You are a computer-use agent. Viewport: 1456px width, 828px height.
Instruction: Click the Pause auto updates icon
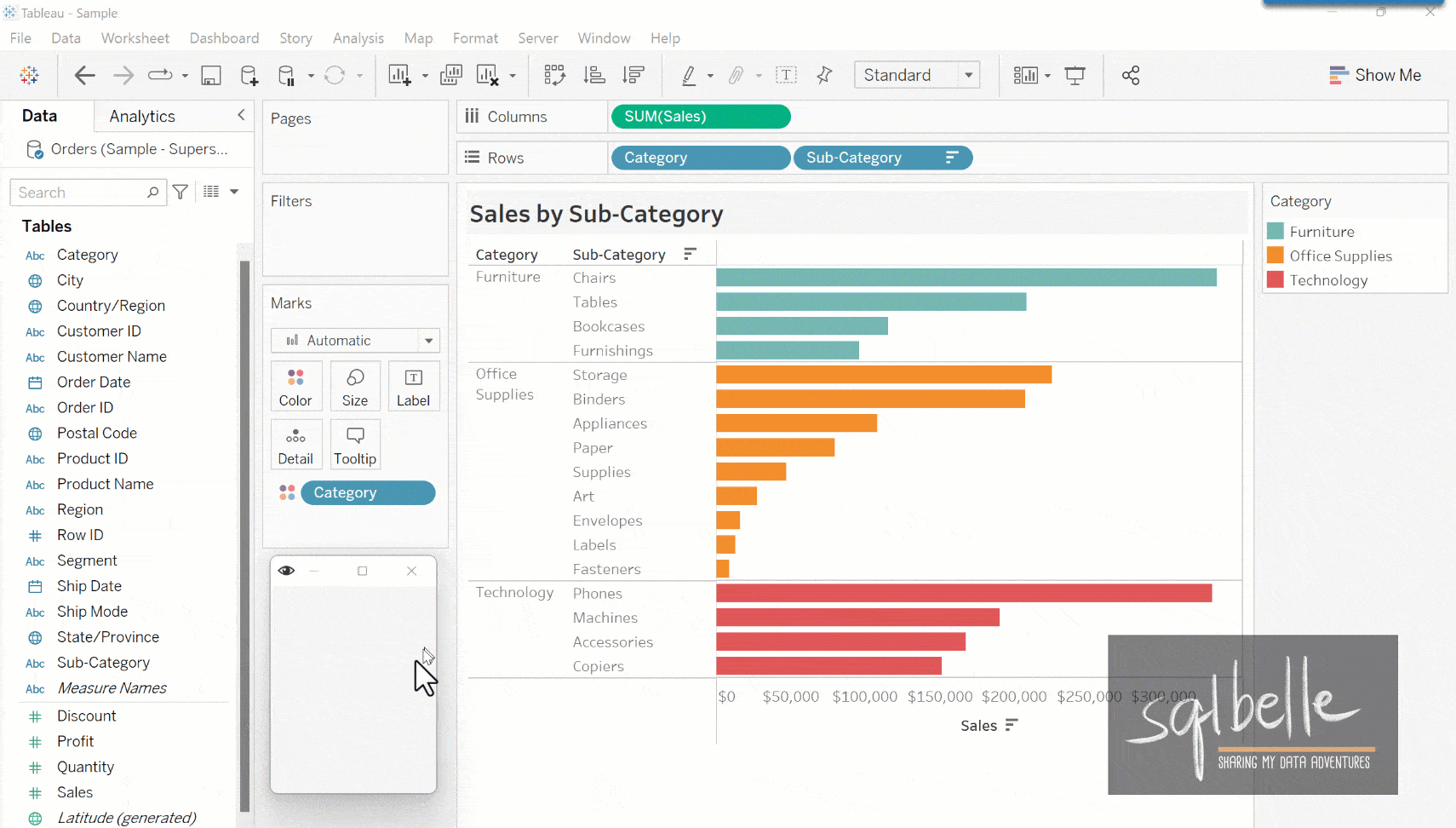tap(287, 75)
